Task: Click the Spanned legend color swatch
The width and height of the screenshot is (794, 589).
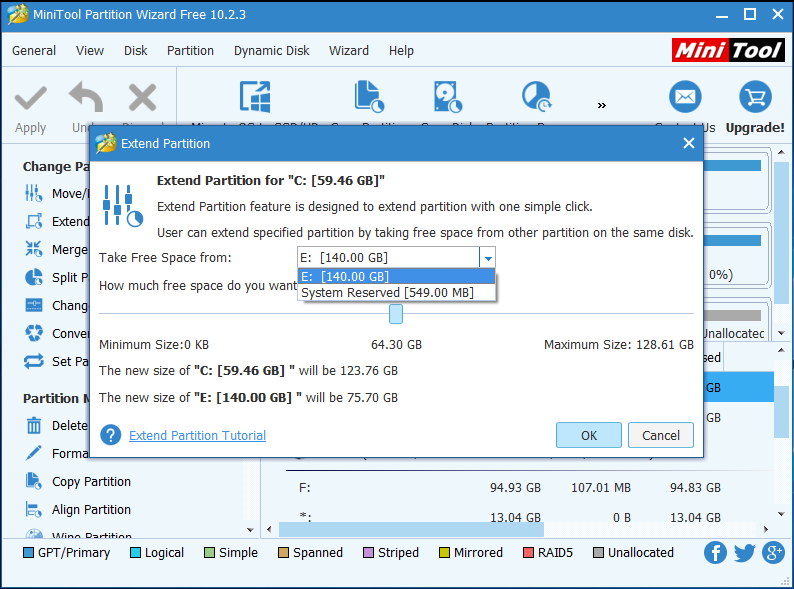Action: [x=283, y=553]
